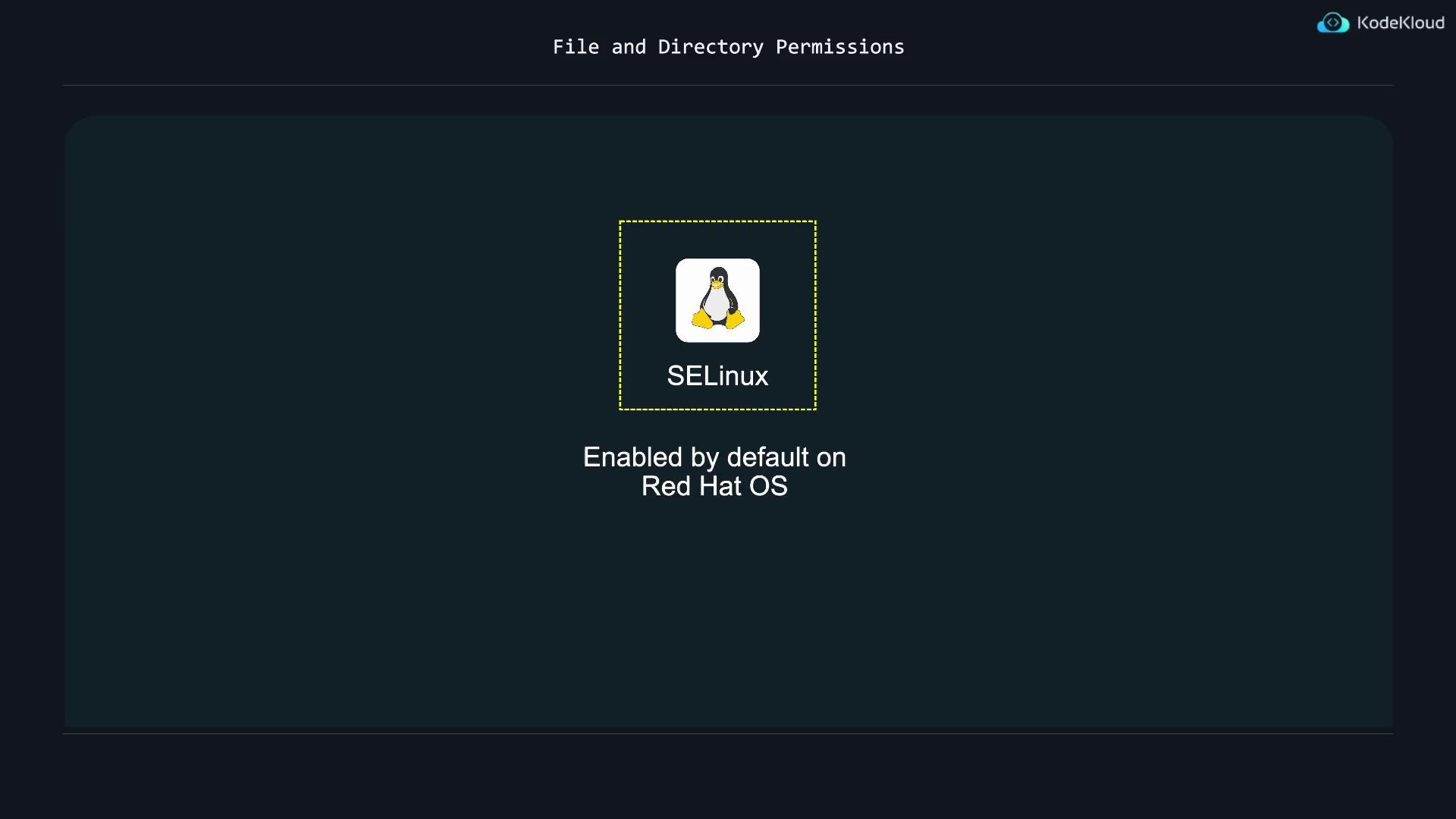Click the word "on" in the caption
Viewport: 1456px width, 819px height.
tap(831, 457)
